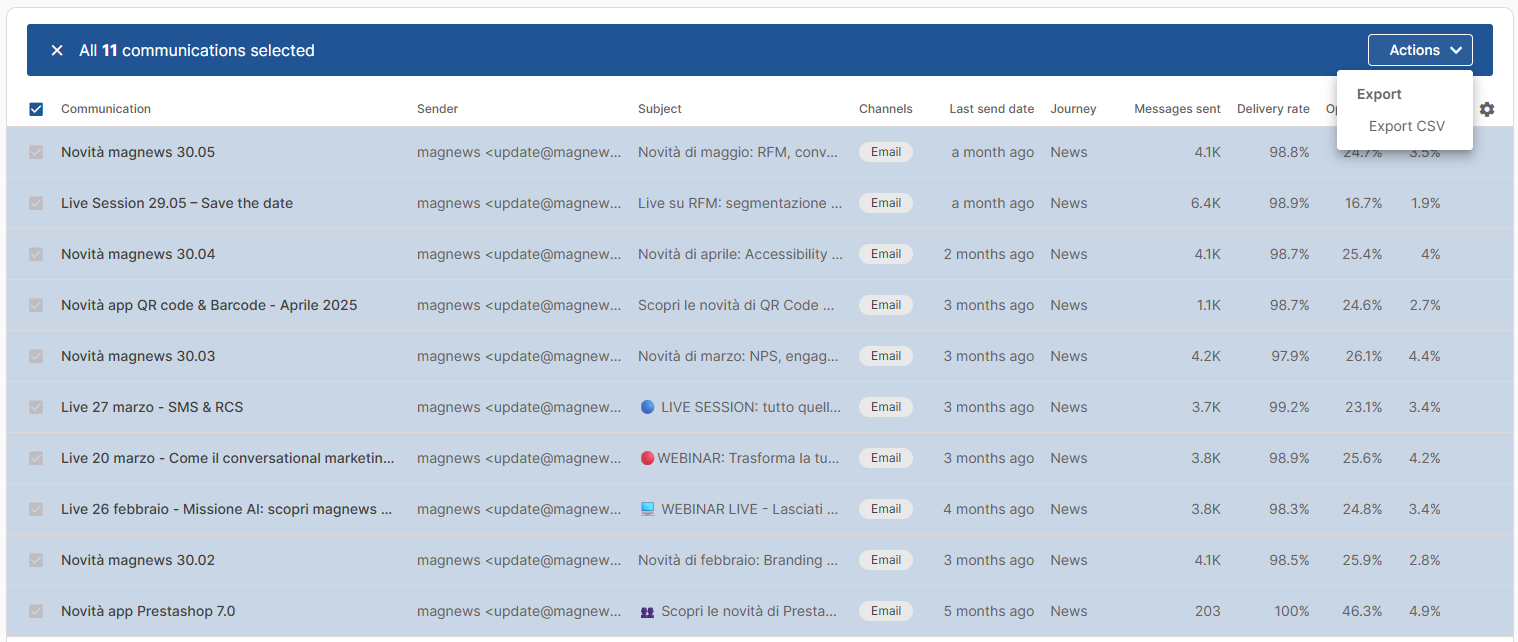Uncheck the Novità magnews 30.05 row checkbox

pos(36,152)
